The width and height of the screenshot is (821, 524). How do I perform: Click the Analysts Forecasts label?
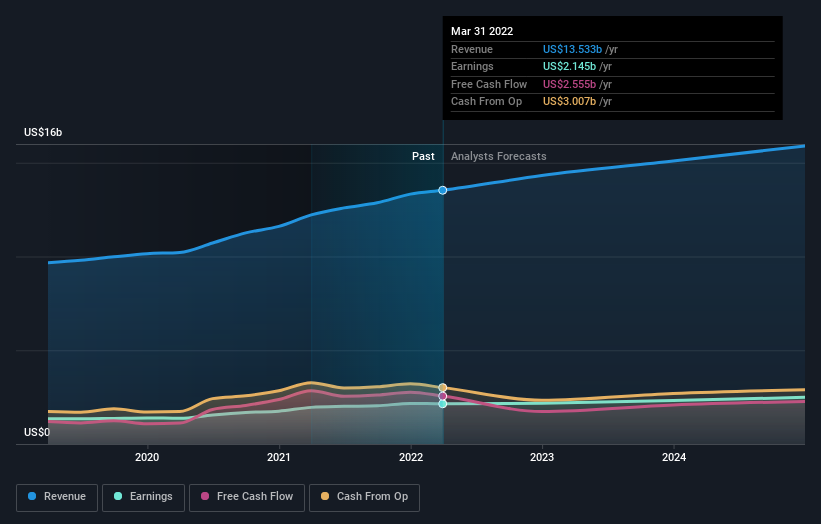[498, 157]
